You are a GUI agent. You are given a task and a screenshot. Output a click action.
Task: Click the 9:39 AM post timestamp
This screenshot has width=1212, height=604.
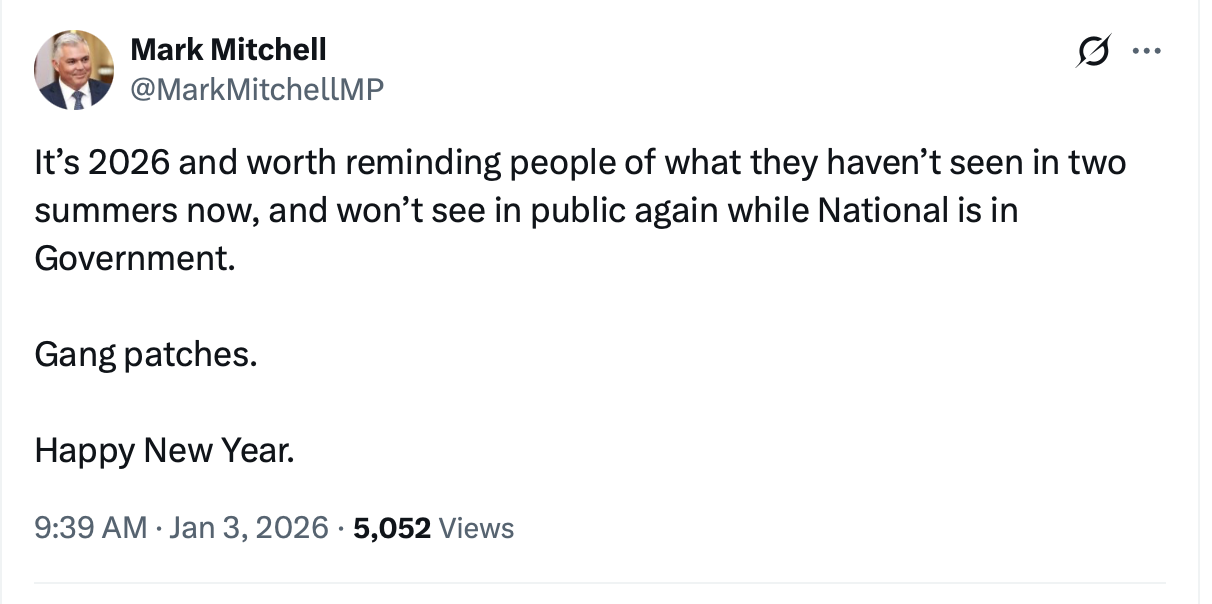click(90, 527)
